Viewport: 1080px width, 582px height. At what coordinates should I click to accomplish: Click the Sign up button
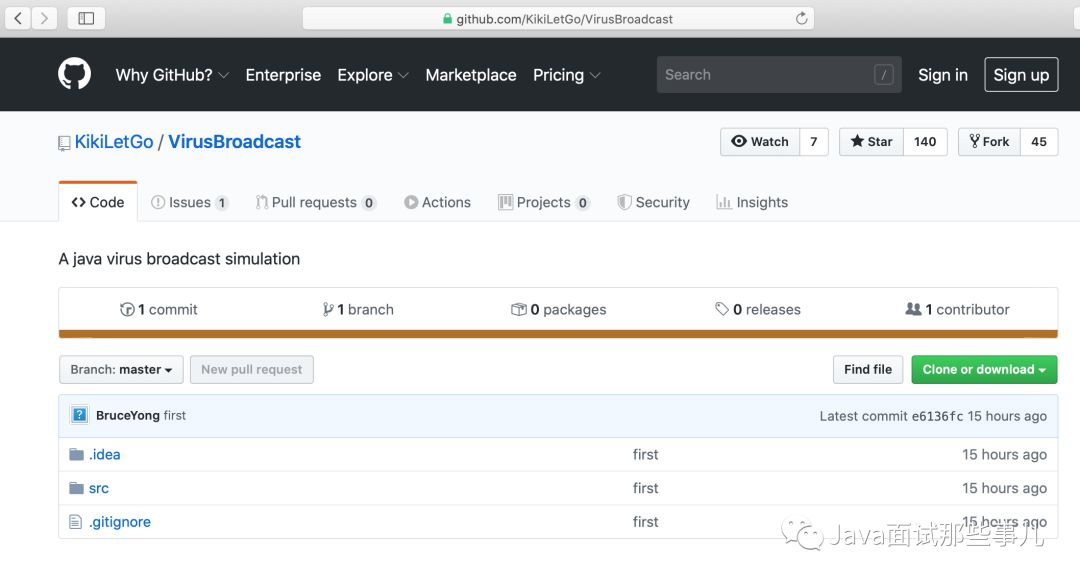click(x=1021, y=74)
